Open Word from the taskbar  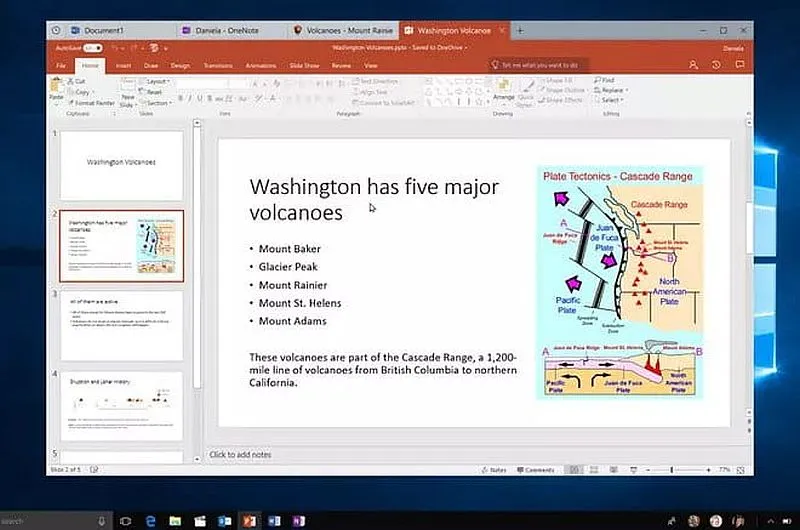point(274,521)
